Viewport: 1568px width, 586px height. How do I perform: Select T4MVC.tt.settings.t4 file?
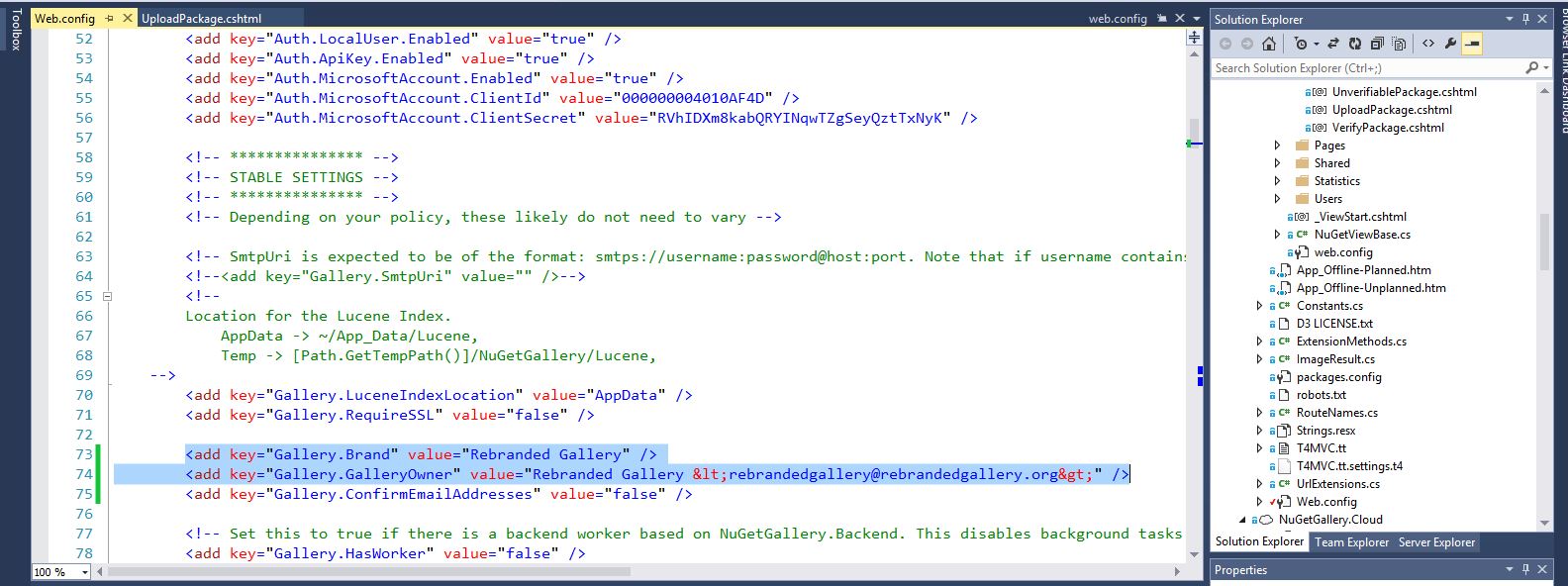[x=1349, y=466]
